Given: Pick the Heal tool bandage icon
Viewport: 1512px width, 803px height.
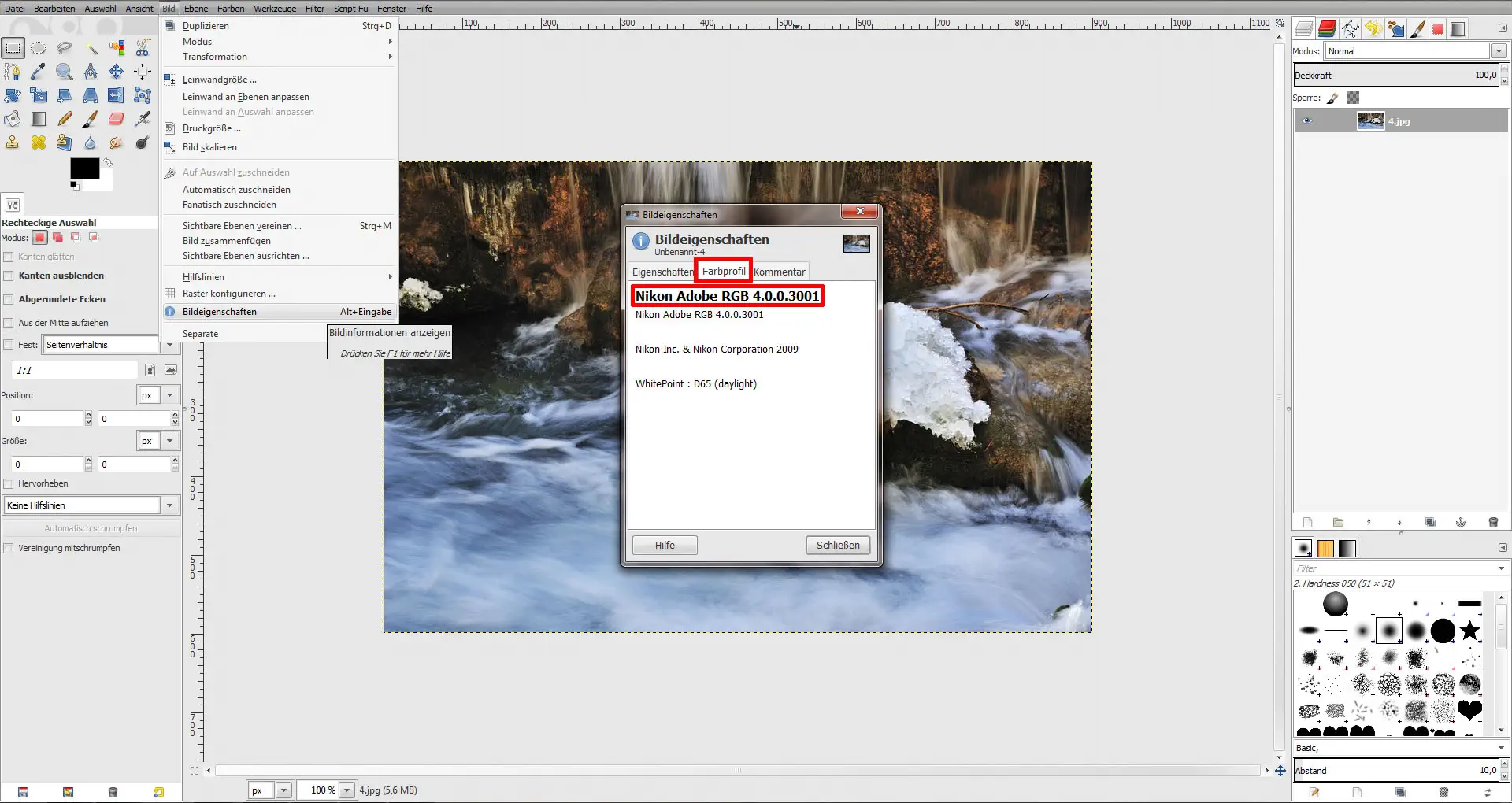Looking at the screenshot, I should tap(39, 142).
